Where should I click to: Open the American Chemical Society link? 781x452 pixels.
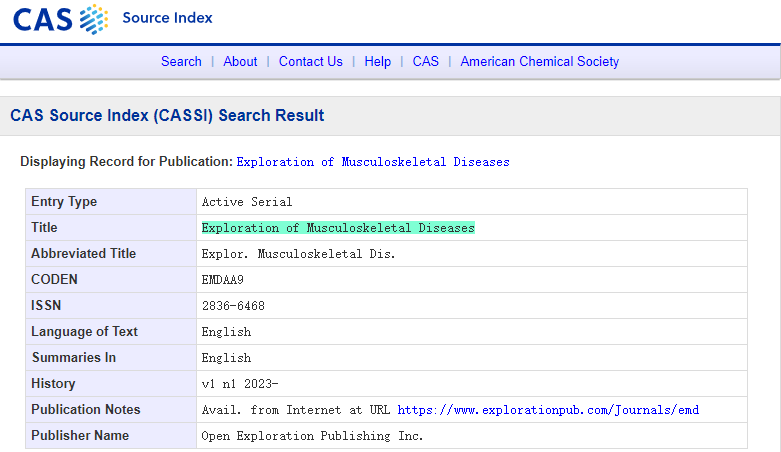click(539, 61)
